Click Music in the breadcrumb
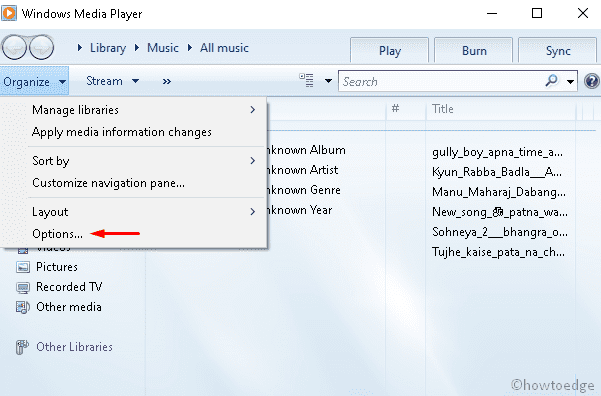Image resolution: width=601 pixels, height=396 pixels. pos(163,48)
